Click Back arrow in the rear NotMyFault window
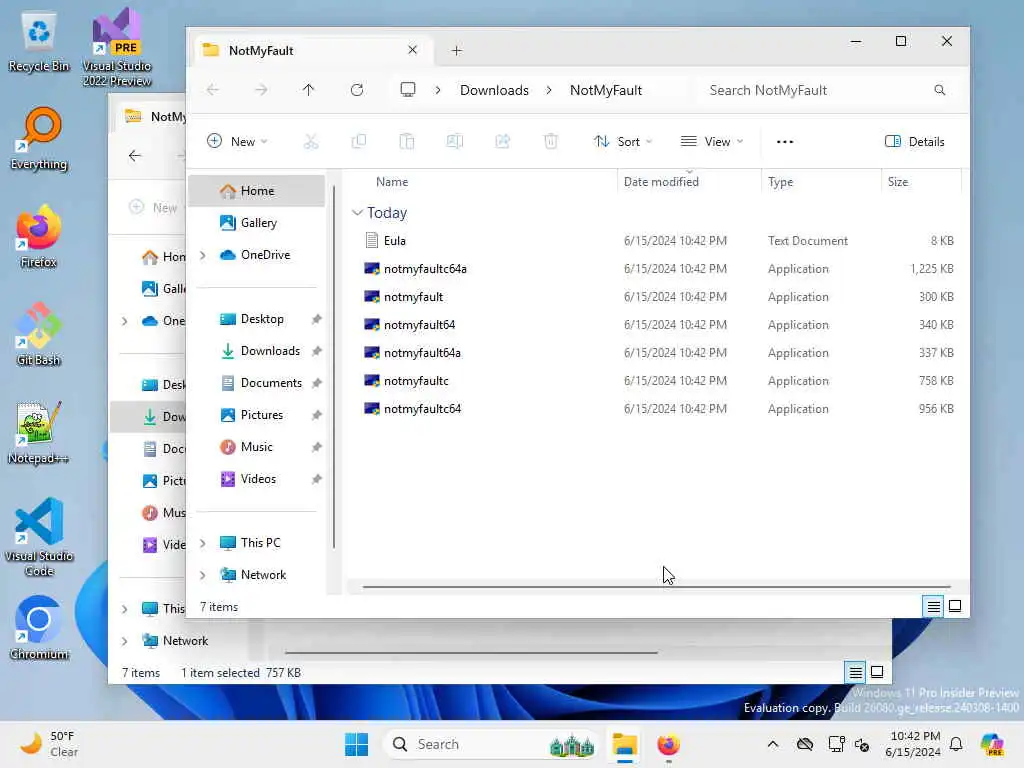 click(x=135, y=155)
